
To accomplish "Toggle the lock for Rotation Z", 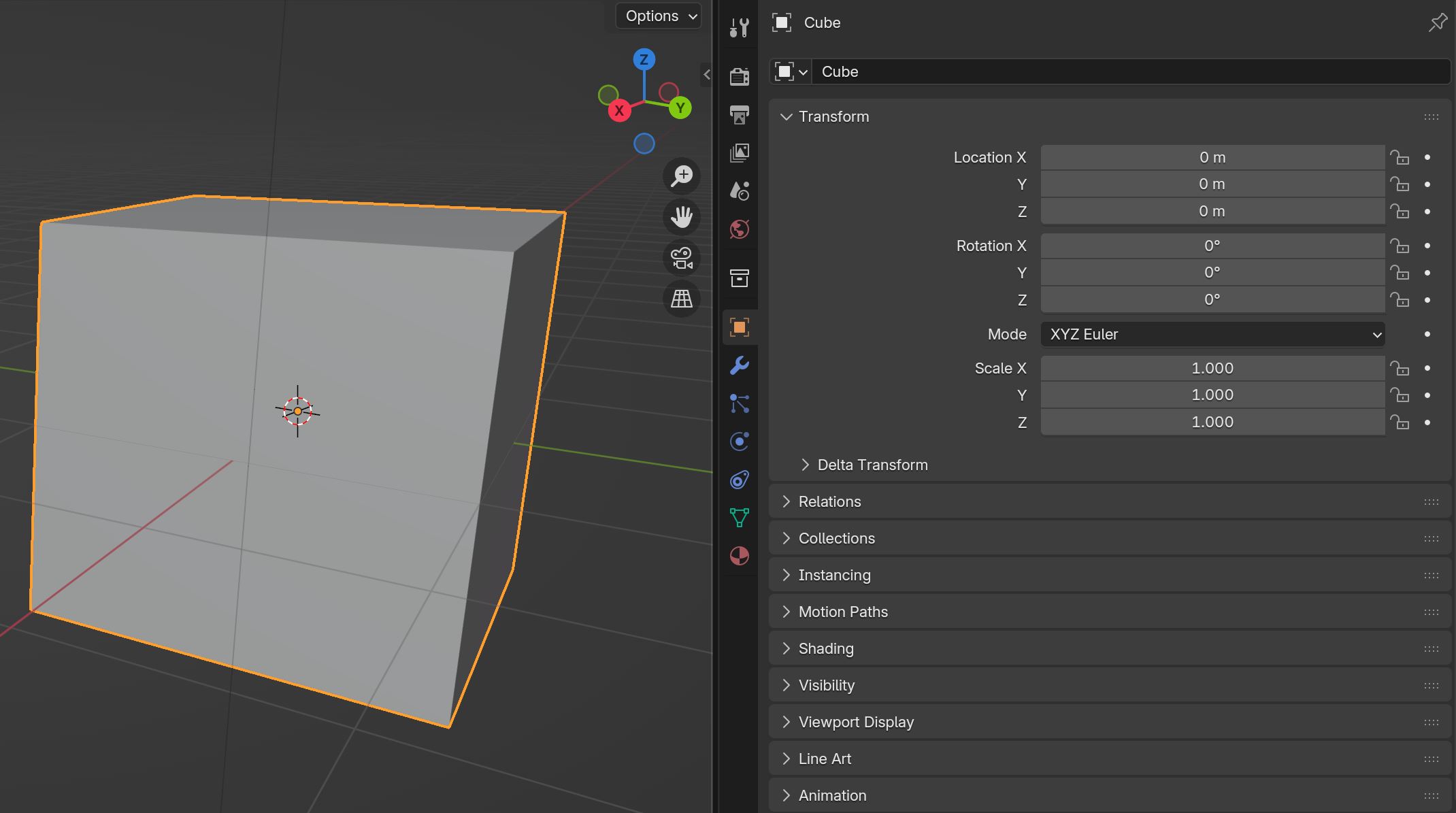I will click(x=1399, y=300).
